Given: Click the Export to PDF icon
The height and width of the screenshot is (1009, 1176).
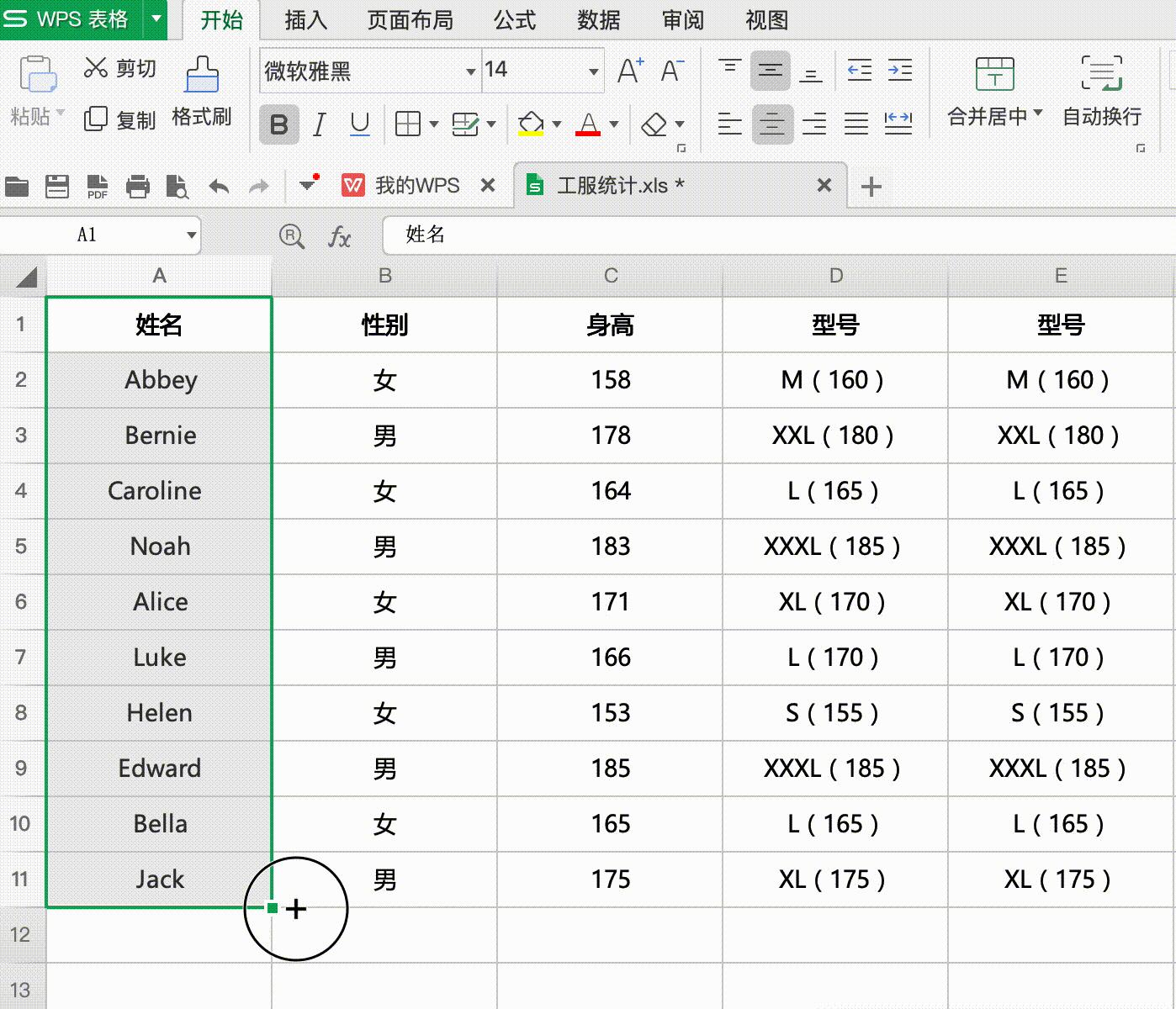Looking at the screenshot, I should pos(97,186).
